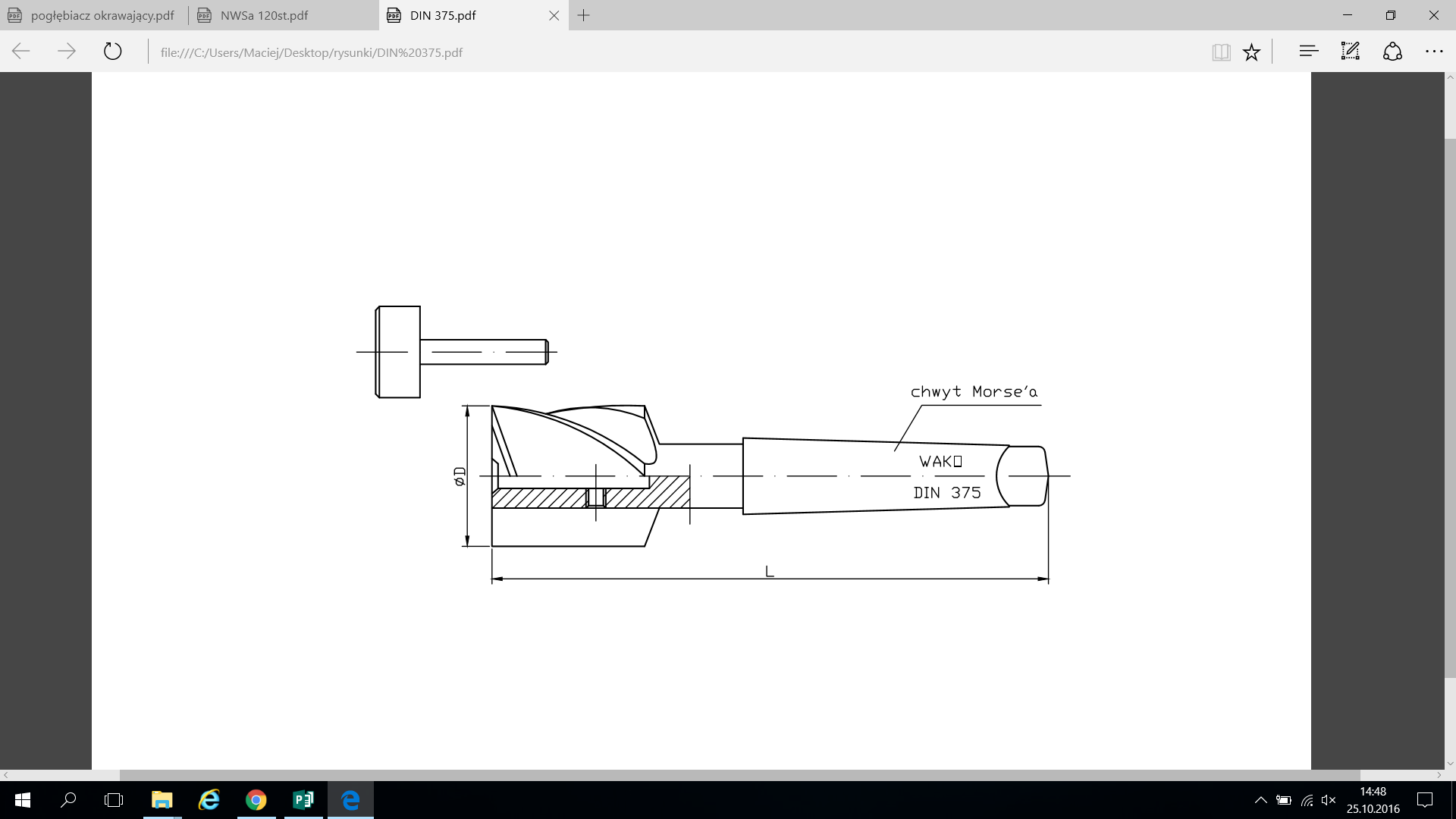Viewport: 1456px width, 819px height.
Task: Click the 'chwyt Morse'a' label
Action: [x=974, y=392]
